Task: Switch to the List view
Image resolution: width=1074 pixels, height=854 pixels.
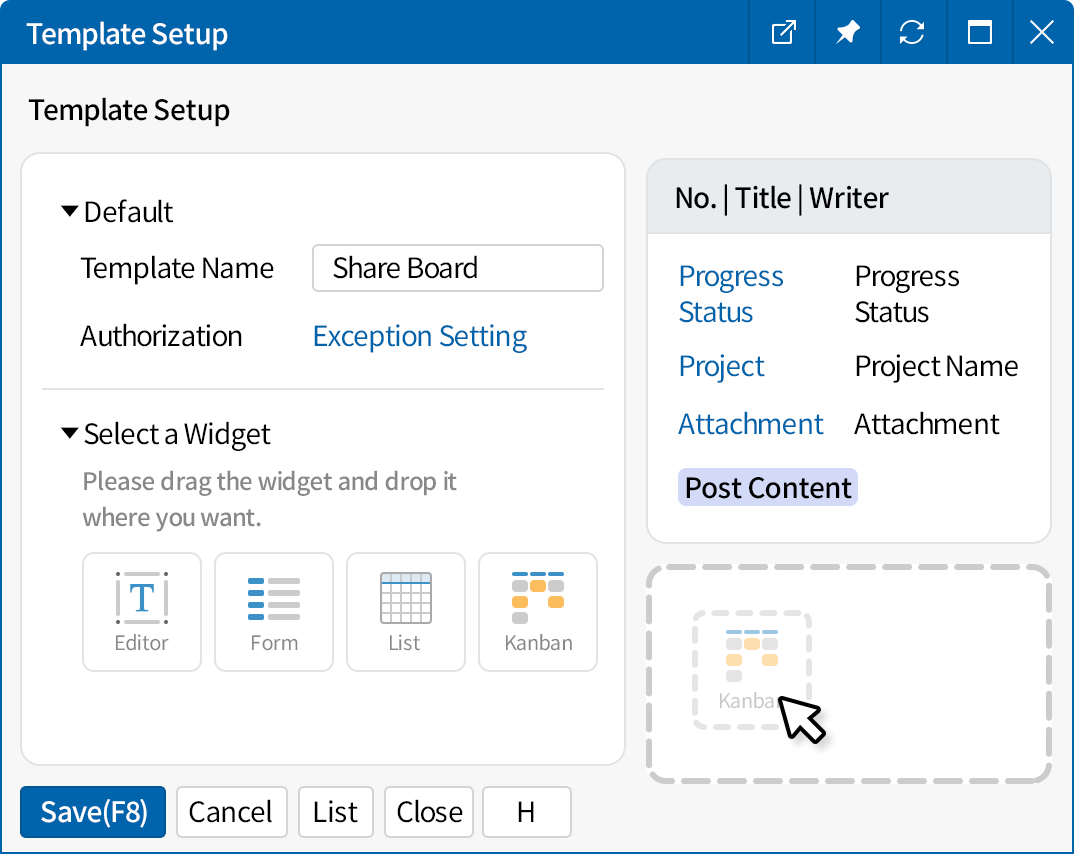Action: 335,811
